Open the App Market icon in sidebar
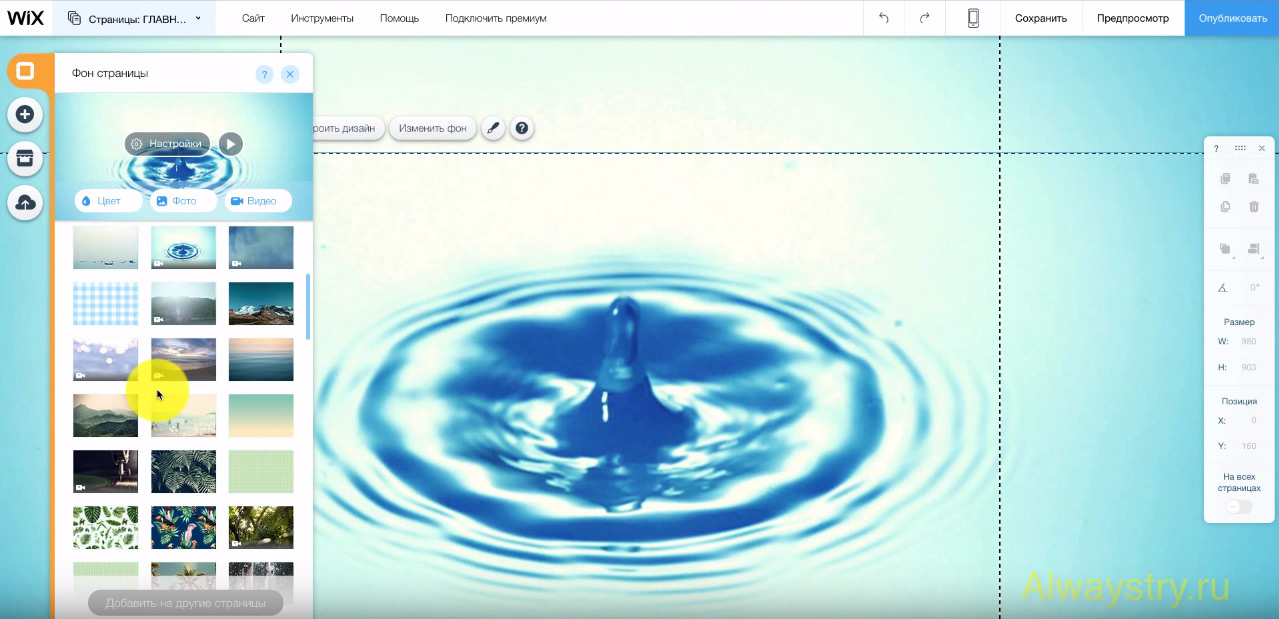1279x619 pixels. (x=25, y=158)
